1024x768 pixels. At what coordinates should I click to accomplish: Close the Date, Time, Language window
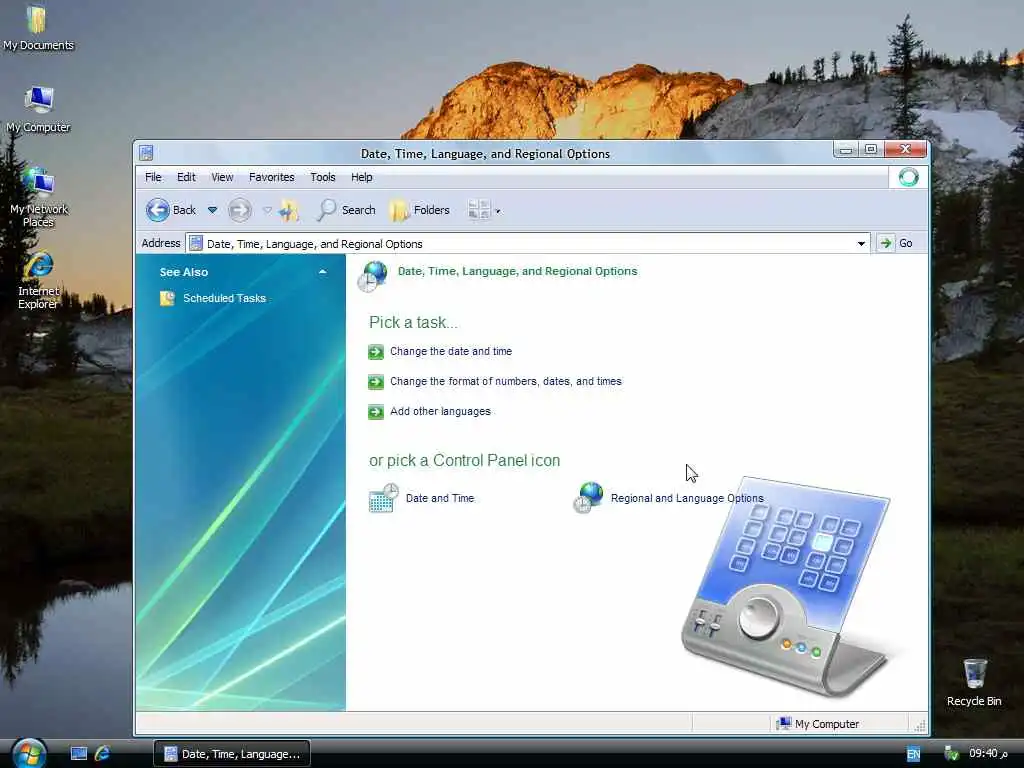coord(905,150)
